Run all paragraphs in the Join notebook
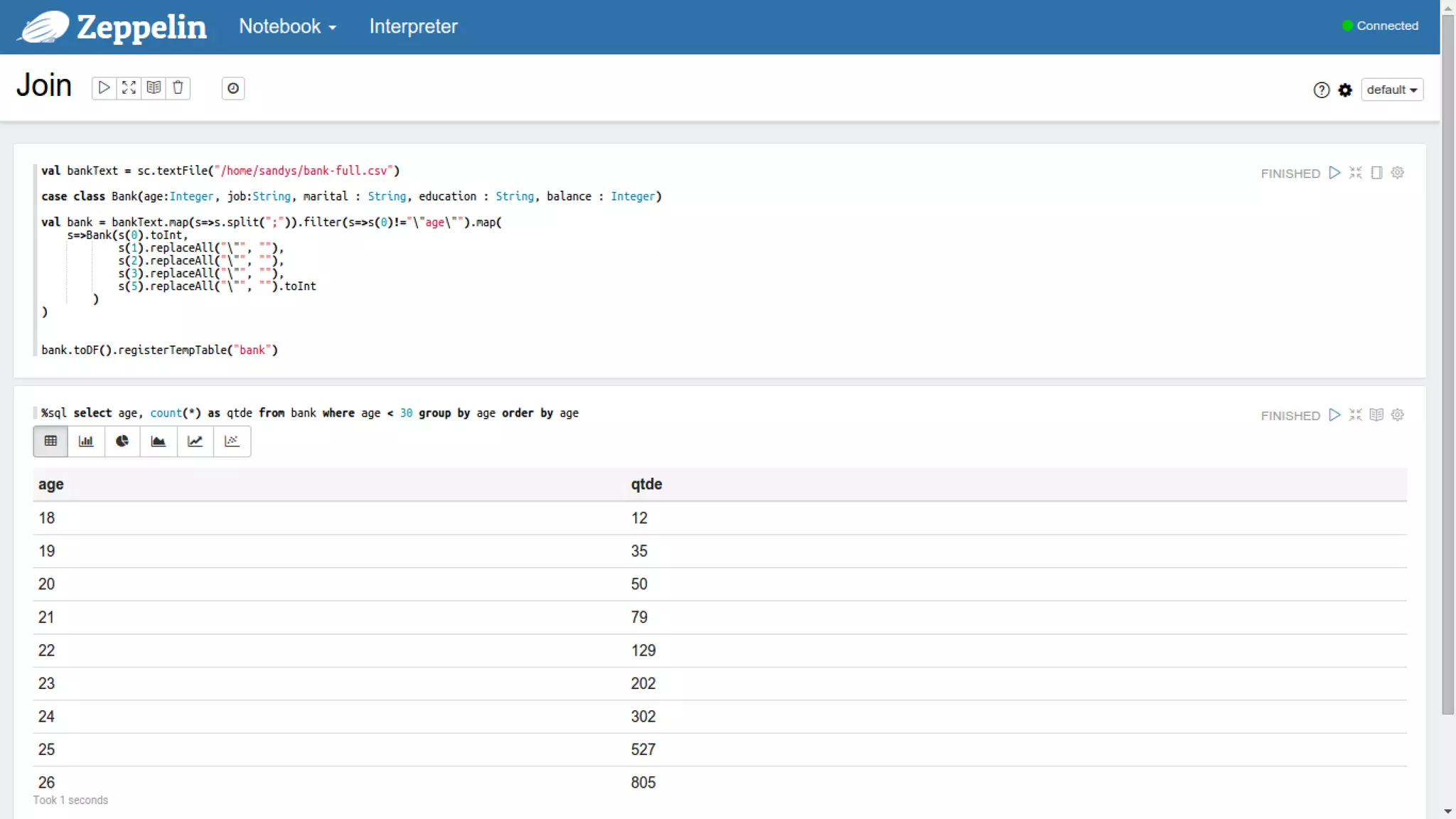 coord(104,87)
